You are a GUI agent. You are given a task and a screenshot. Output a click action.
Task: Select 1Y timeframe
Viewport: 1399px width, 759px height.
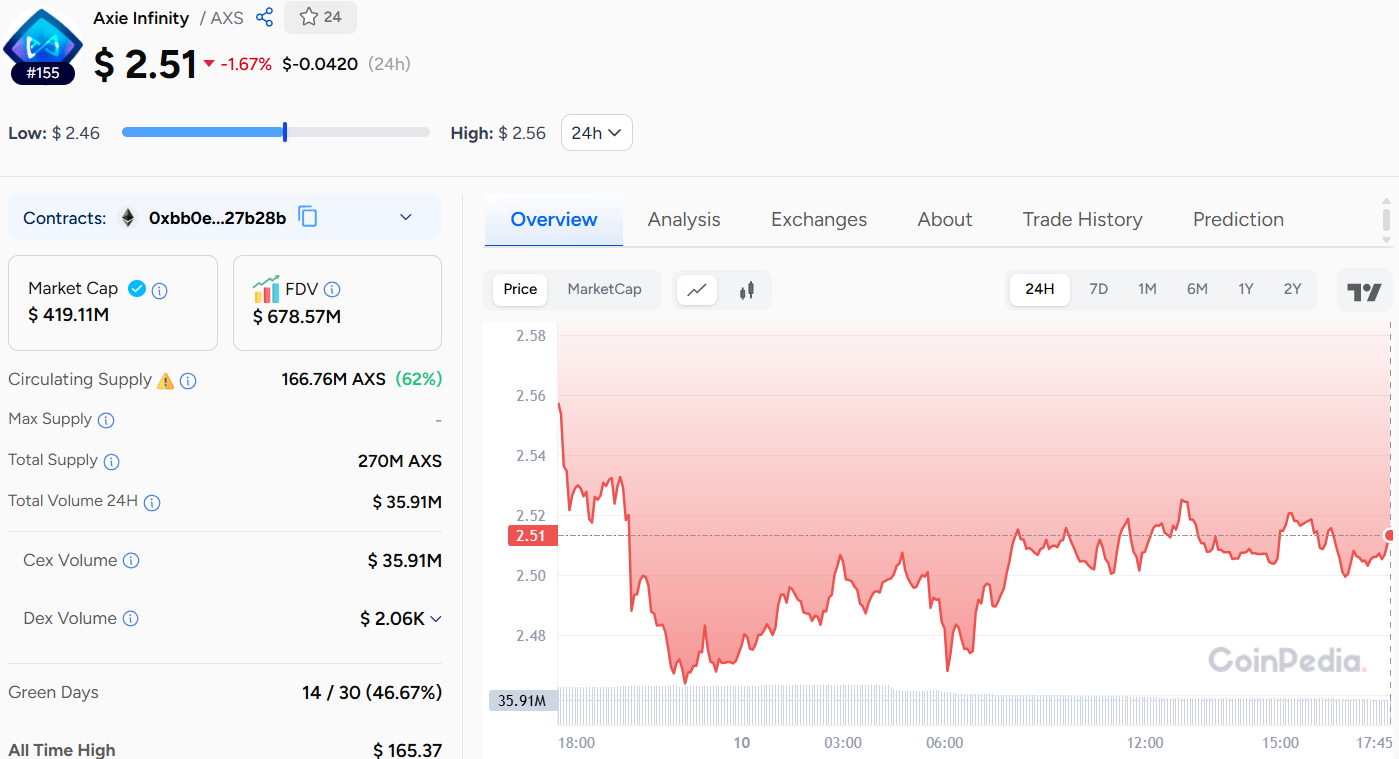(x=1246, y=289)
